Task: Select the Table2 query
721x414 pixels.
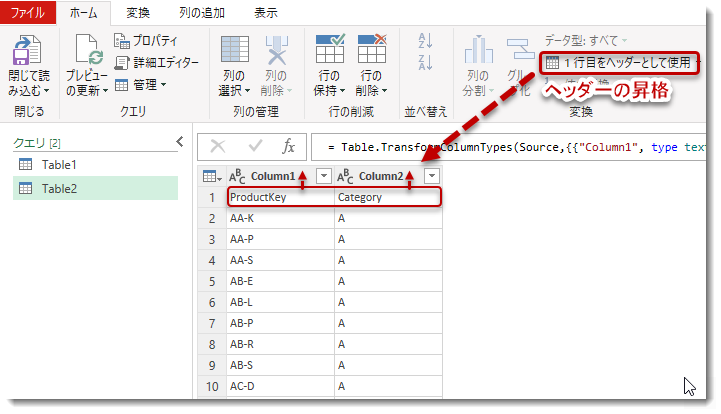Action: 95,188
